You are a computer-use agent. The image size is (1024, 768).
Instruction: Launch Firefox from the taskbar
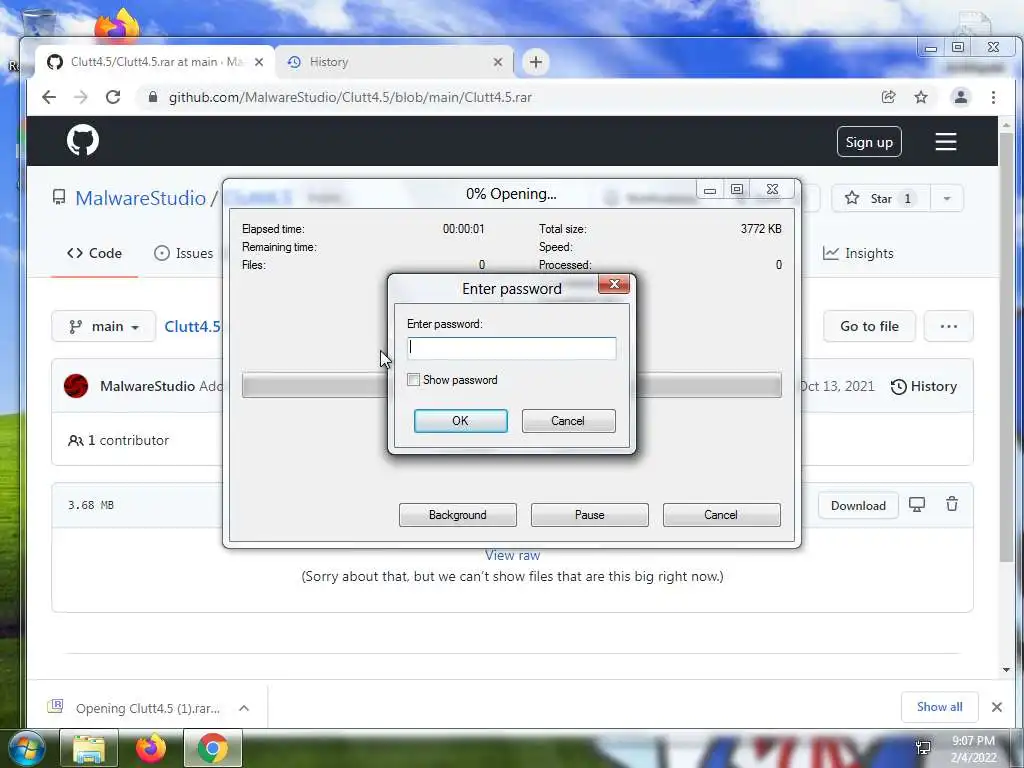tap(151, 748)
